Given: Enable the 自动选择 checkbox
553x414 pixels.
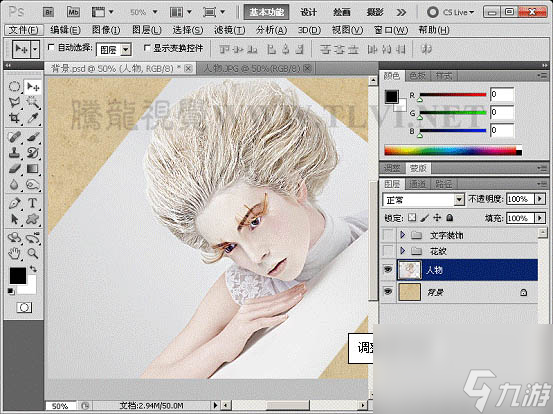Looking at the screenshot, I should point(51,47).
